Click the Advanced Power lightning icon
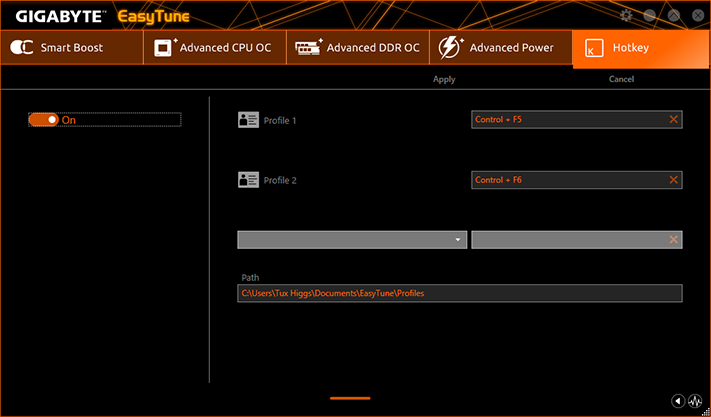This screenshot has height=417, width=711. point(451,48)
